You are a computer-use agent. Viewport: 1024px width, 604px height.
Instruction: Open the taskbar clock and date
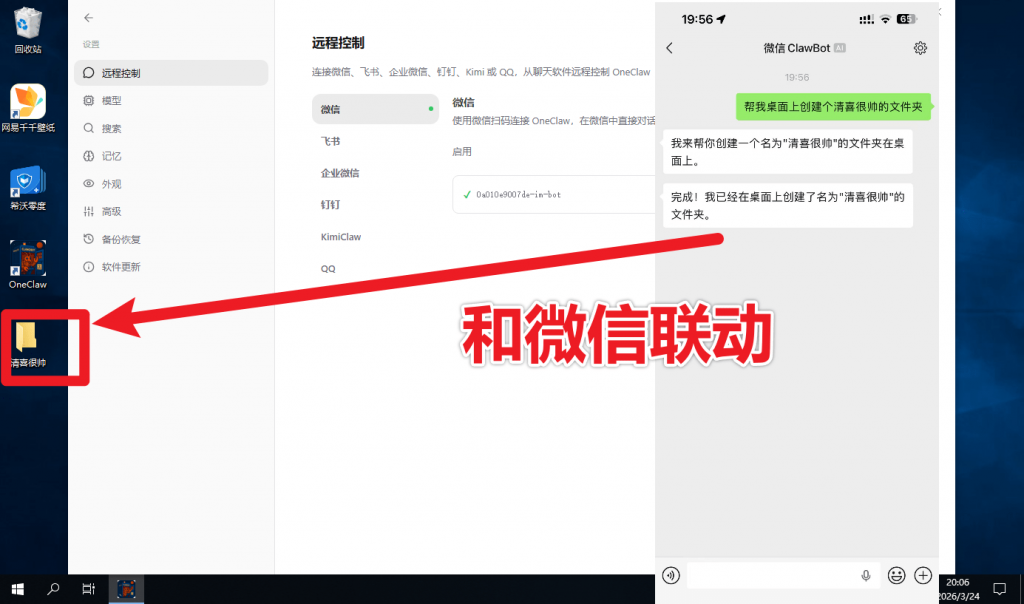click(x=958, y=589)
